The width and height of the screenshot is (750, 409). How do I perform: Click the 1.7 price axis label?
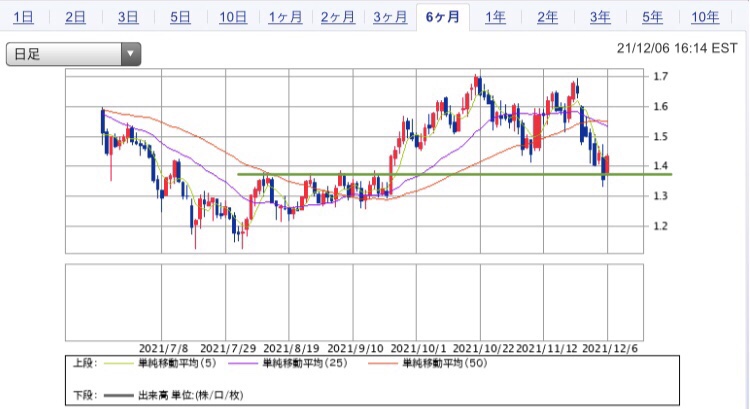[661, 76]
